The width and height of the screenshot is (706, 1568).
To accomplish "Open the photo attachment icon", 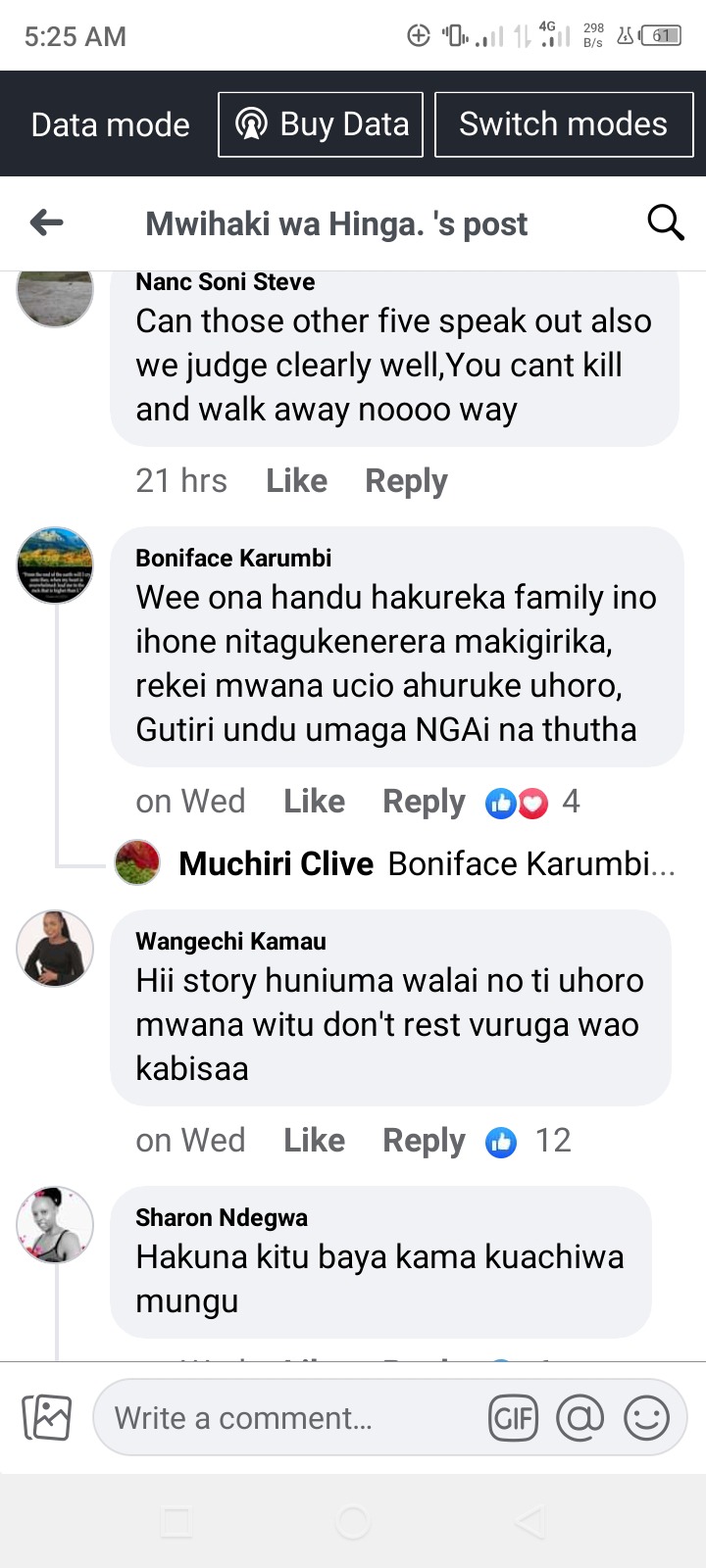I will click(47, 1417).
